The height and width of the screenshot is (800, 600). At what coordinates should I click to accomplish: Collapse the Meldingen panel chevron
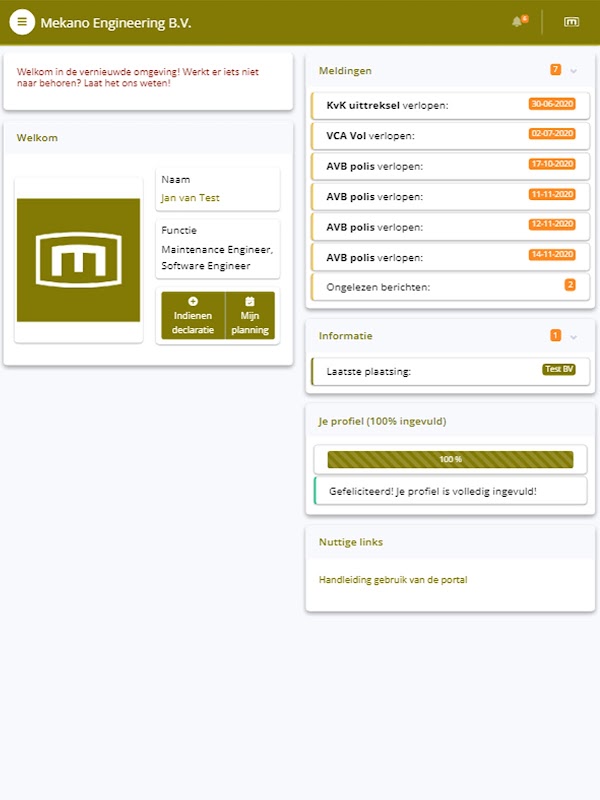[x=573, y=71]
